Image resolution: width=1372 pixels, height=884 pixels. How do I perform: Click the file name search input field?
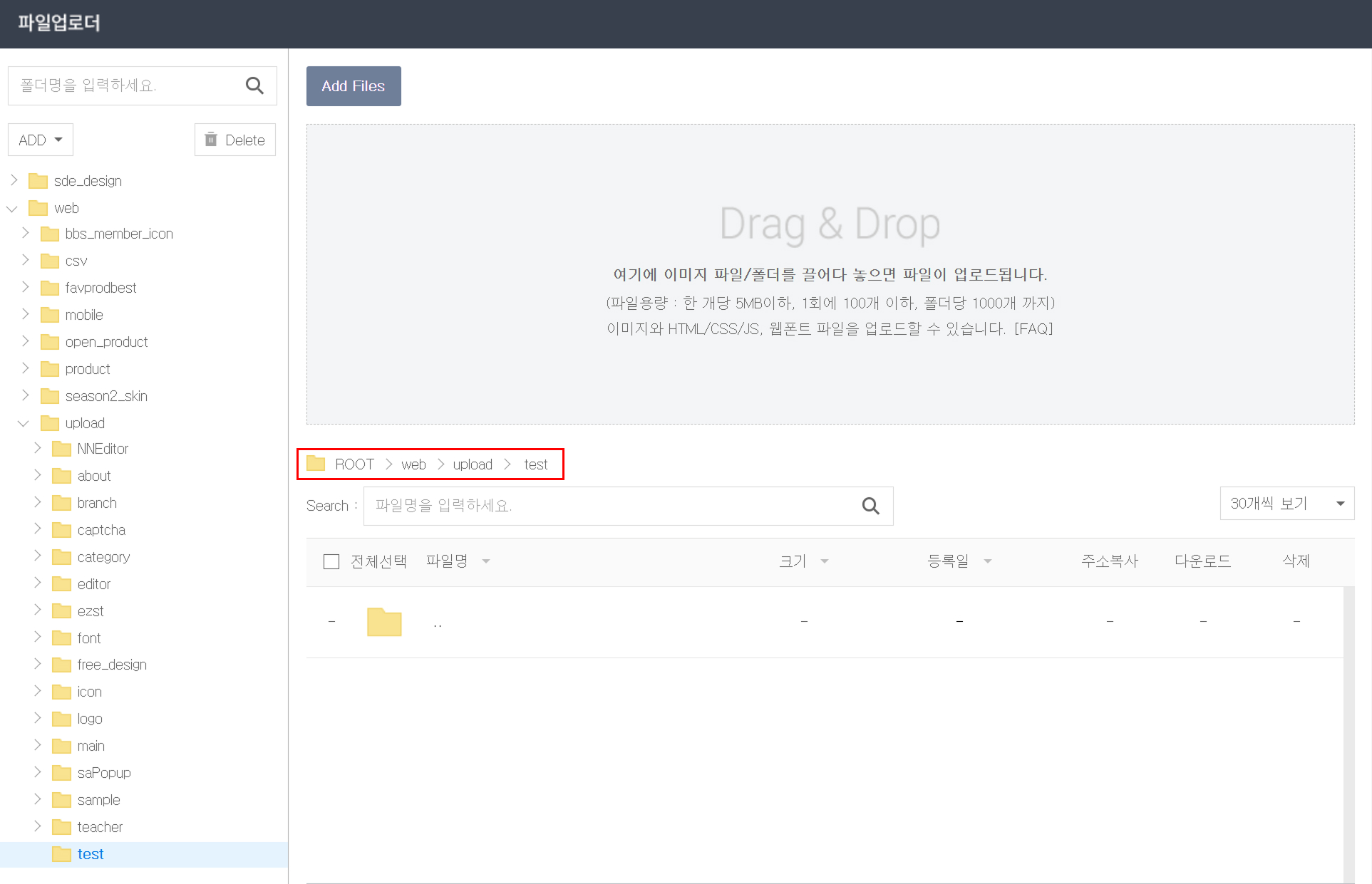coord(613,506)
